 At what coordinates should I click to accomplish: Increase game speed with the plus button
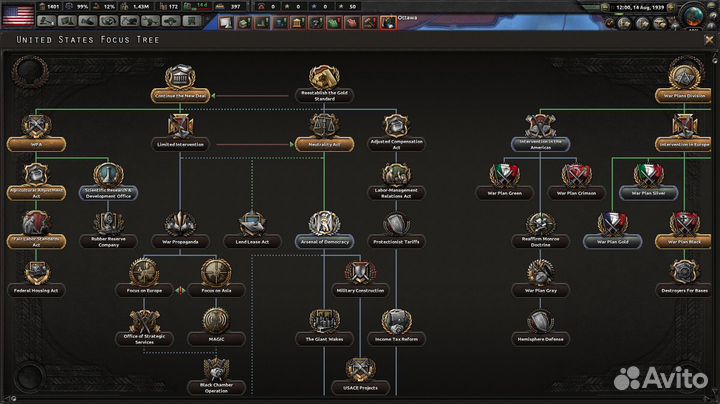point(671,7)
